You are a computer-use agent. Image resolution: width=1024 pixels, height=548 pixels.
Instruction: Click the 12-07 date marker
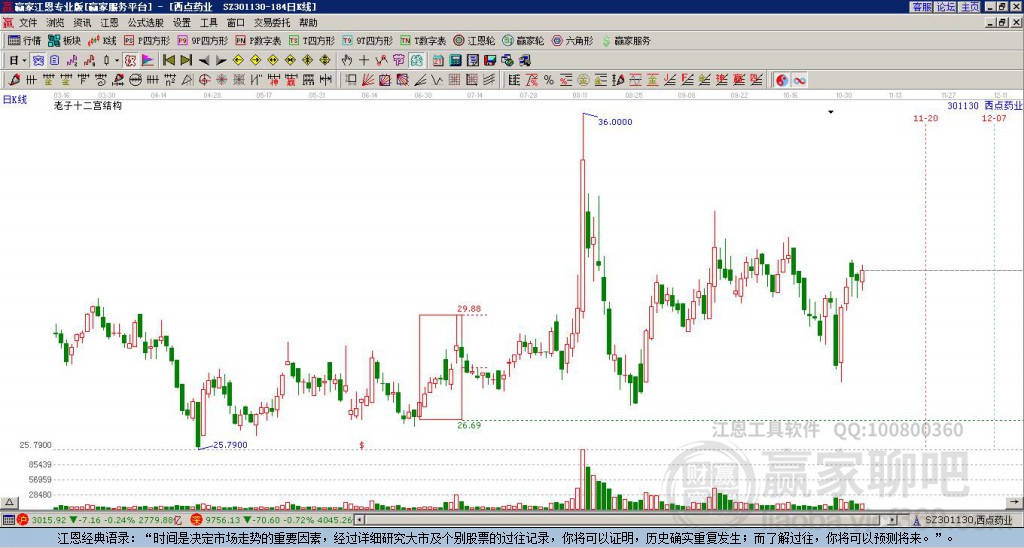tap(994, 118)
